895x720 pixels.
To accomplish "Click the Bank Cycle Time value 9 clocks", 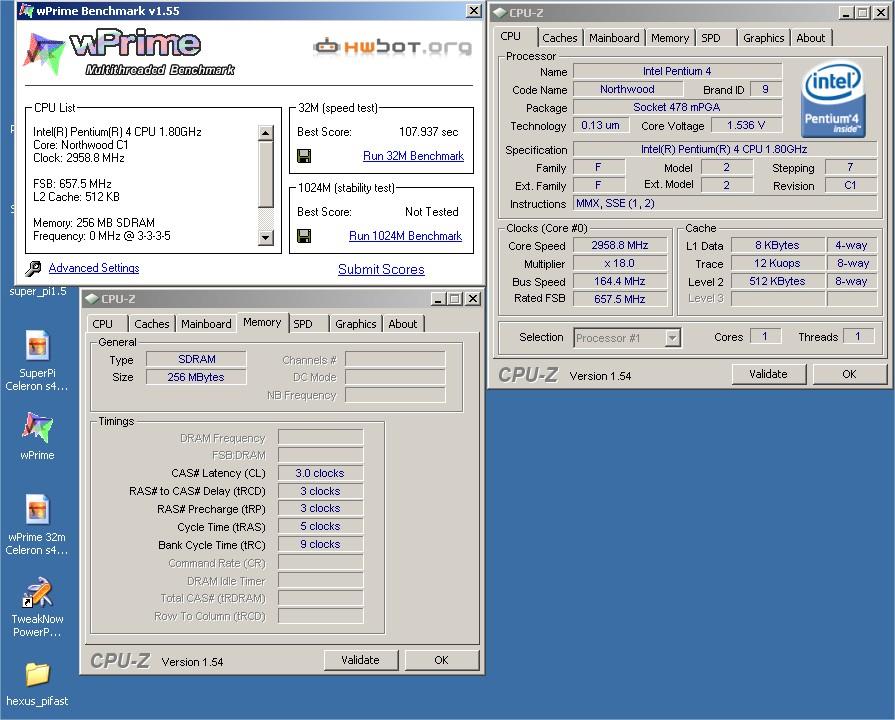I will [x=320, y=544].
